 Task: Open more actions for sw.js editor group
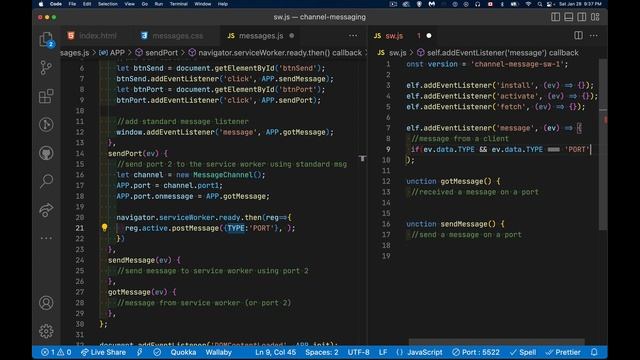tap(594, 36)
